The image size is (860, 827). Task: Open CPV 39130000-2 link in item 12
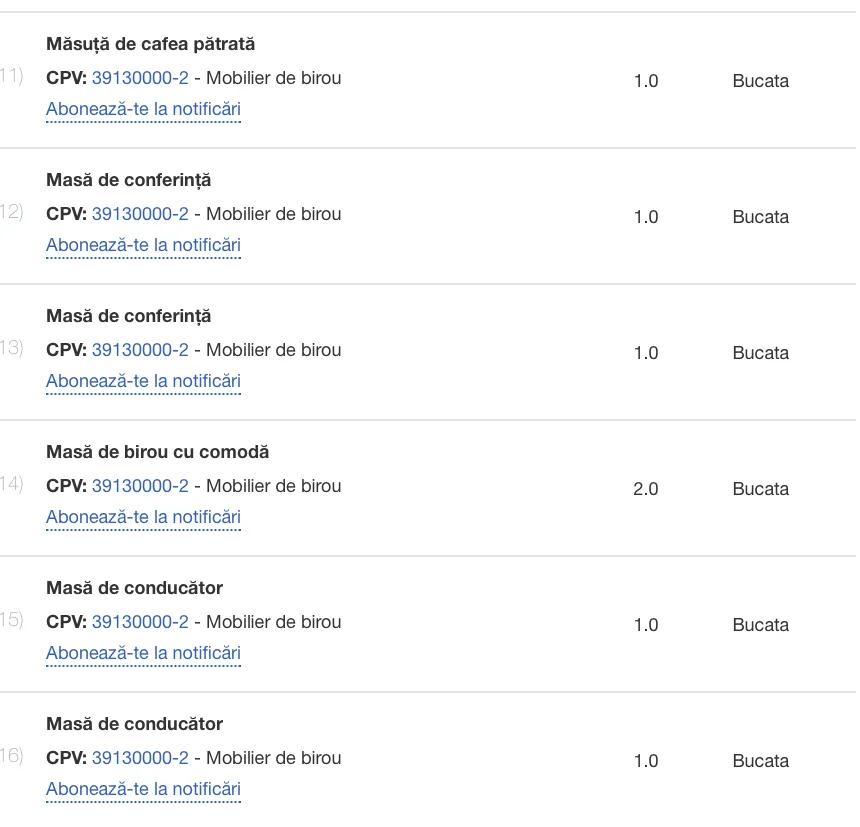[140, 214]
